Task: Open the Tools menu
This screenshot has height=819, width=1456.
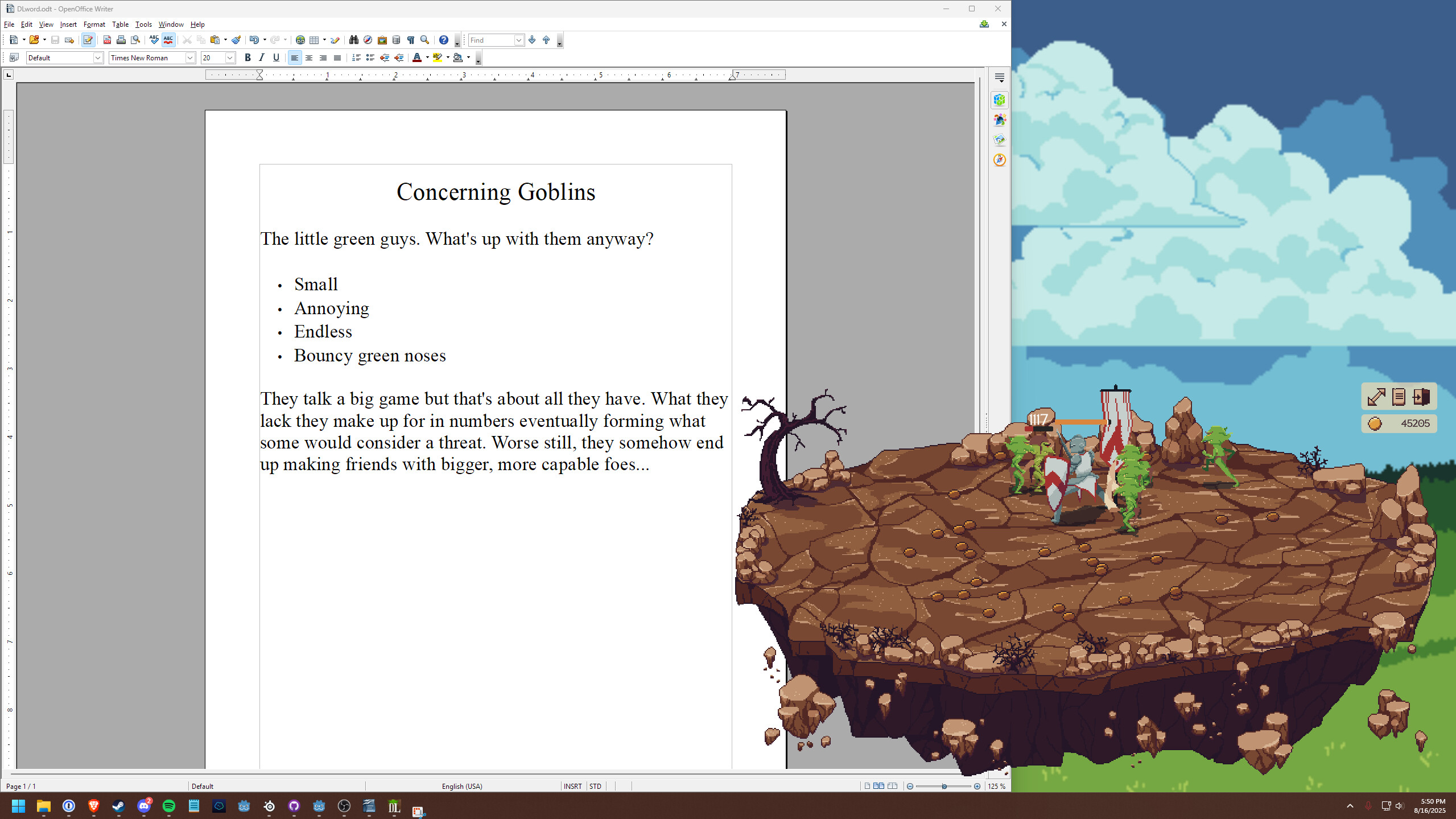Action: pos(143,24)
